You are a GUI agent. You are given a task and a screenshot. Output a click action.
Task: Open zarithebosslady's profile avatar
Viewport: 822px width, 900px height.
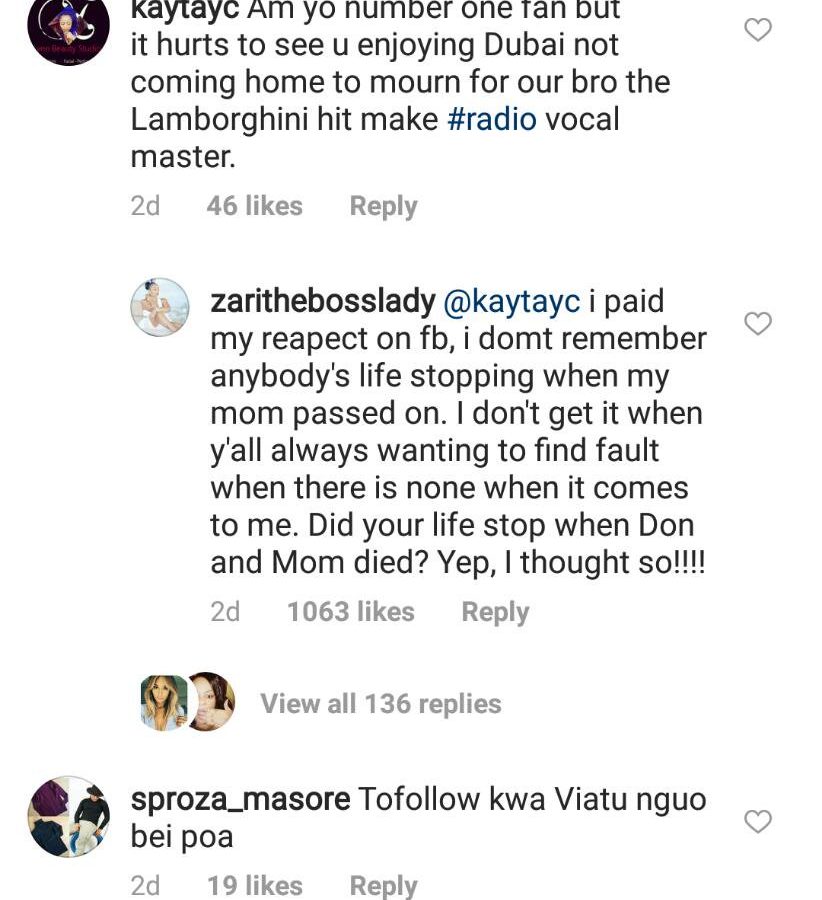[x=160, y=307]
